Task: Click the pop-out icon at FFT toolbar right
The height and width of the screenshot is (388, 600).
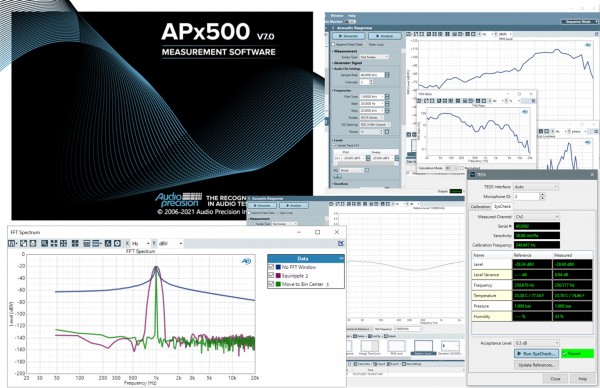Action: coord(341,243)
